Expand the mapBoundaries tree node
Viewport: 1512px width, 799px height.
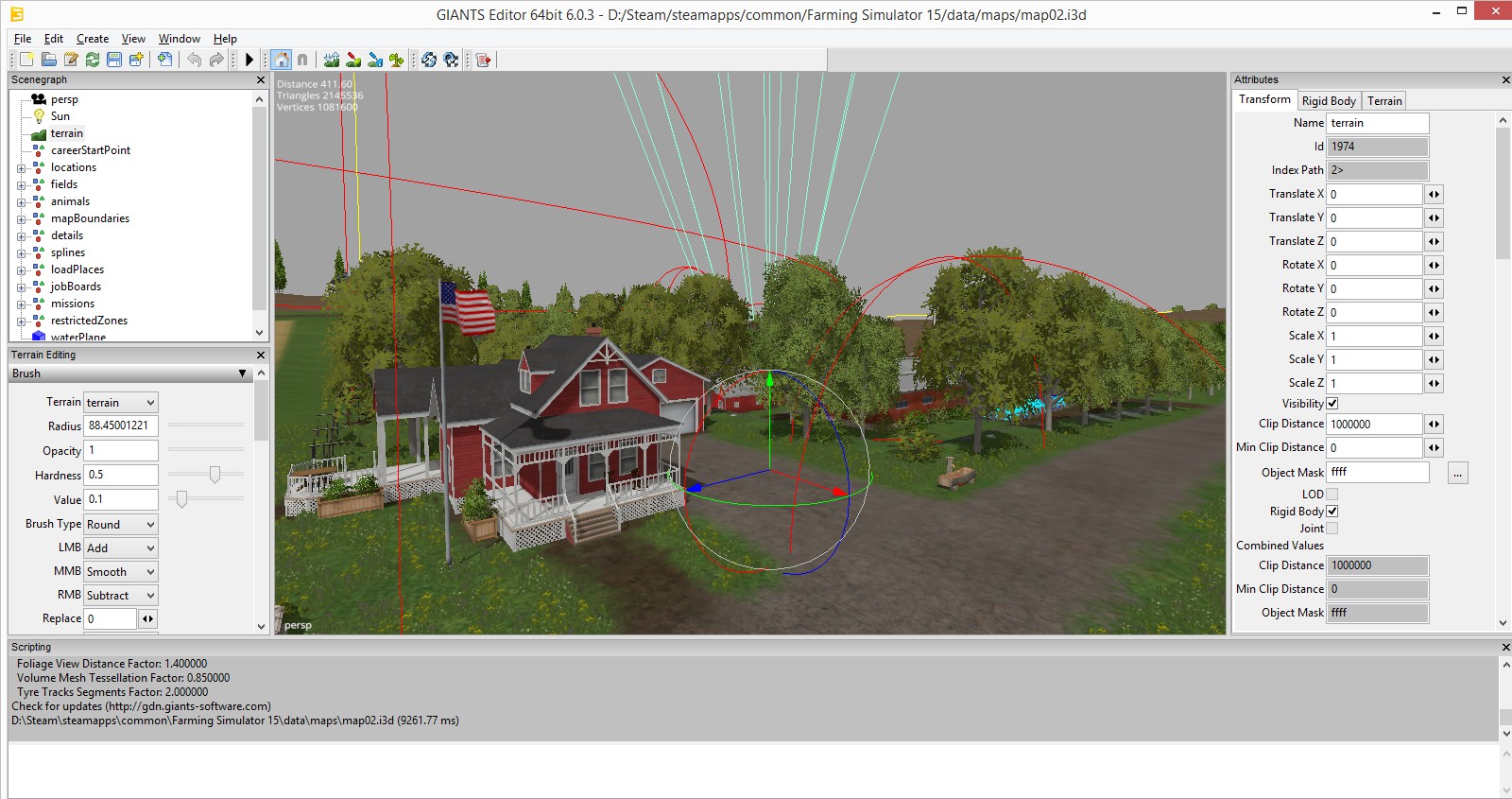[x=21, y=219]
